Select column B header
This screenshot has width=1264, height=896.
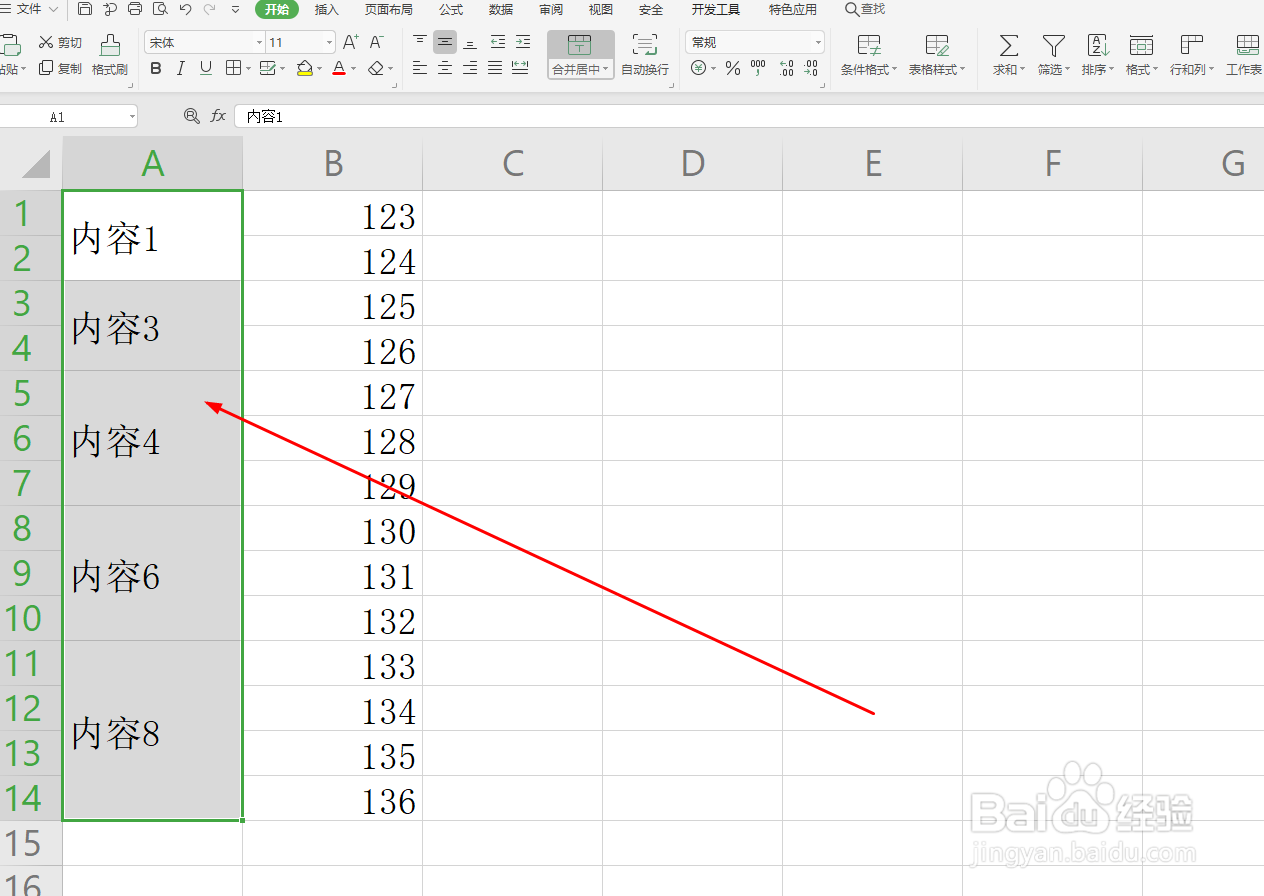coord(333,163)
